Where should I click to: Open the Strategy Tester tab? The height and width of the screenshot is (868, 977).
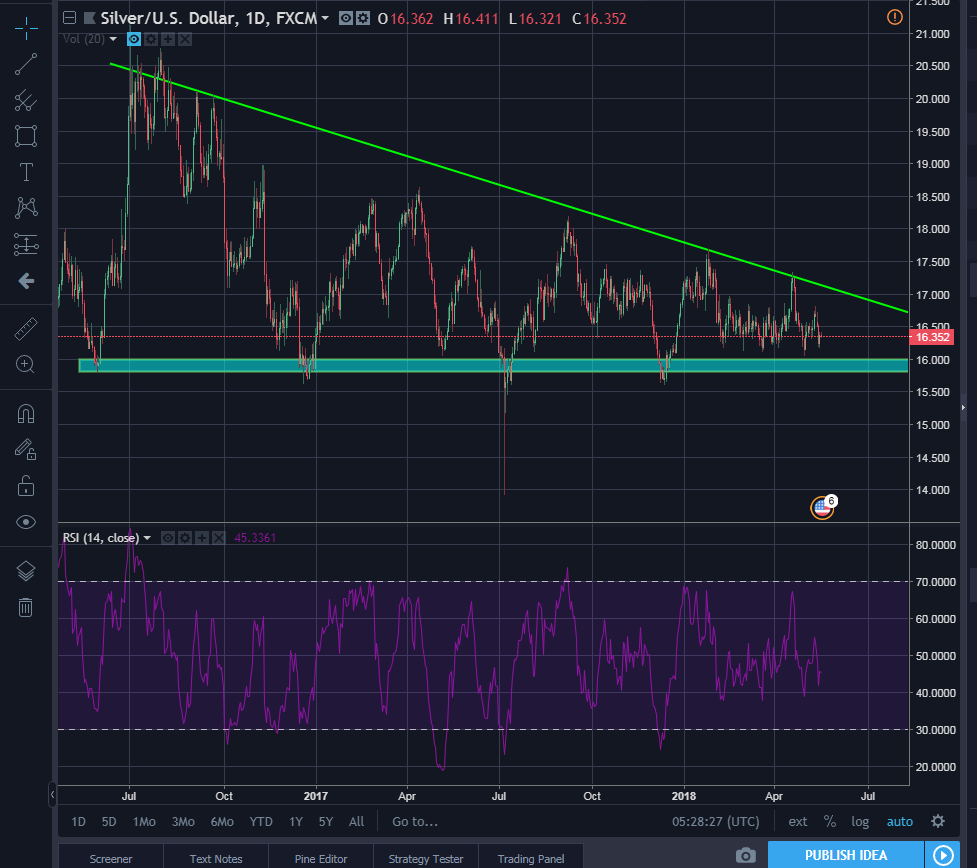(x=426, y=859)
